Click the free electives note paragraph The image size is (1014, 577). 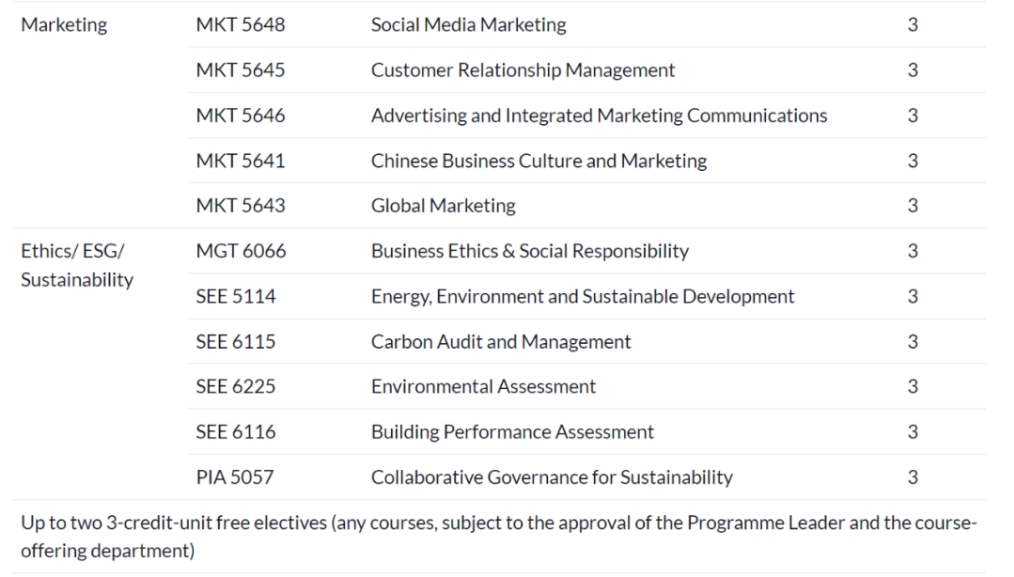click(499, 536)
